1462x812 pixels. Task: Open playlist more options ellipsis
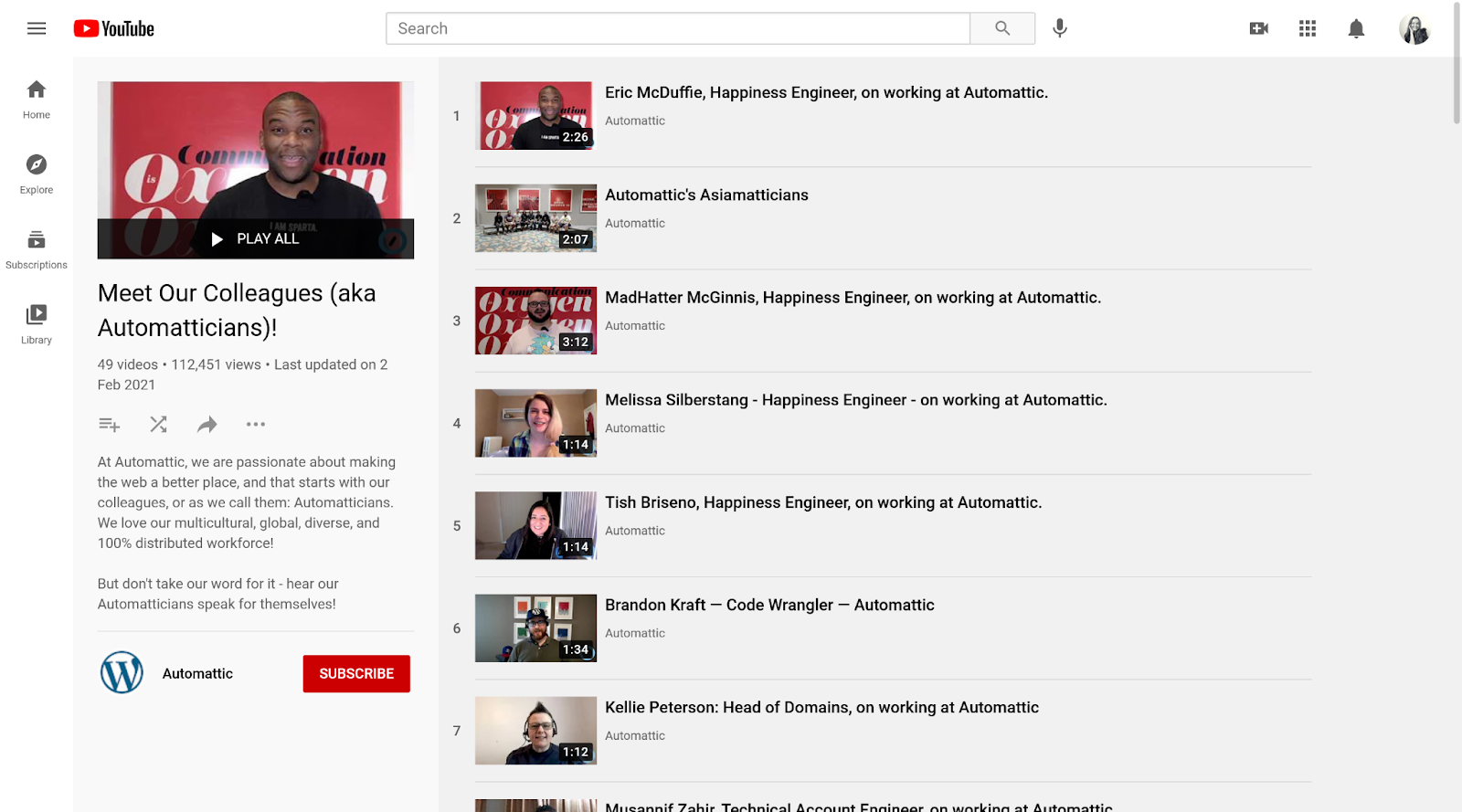[256, 424]
